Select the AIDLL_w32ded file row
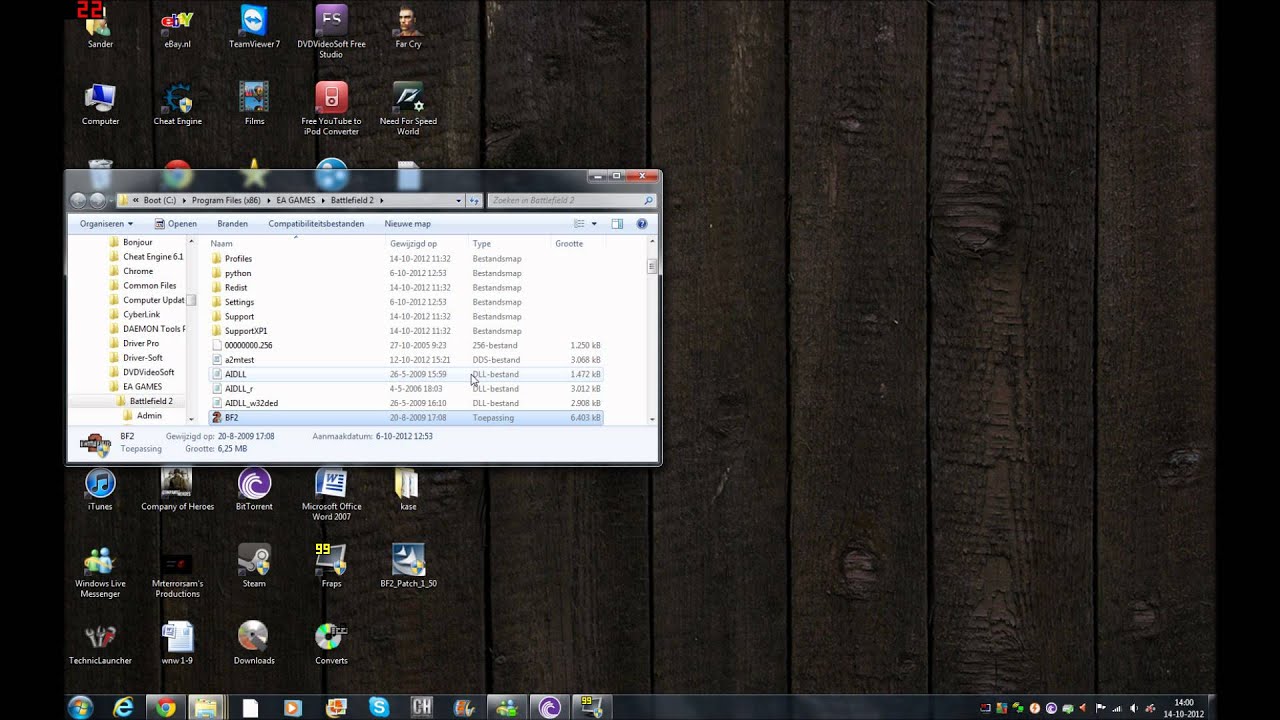This screenshot has height=720, width=1280. coord(405,403)
